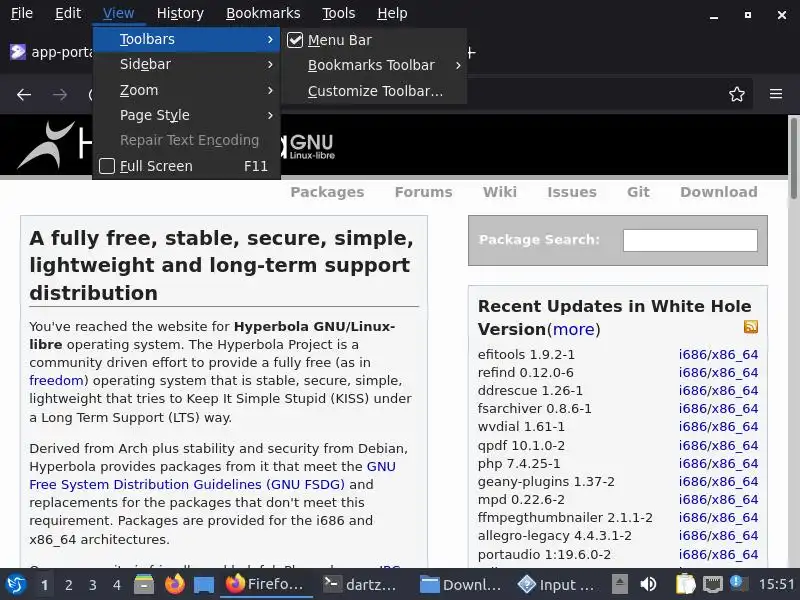This screenshot has height=600, width=800.
Task: Expand the Sidebar submenu
Action: [x=187, y=64]
